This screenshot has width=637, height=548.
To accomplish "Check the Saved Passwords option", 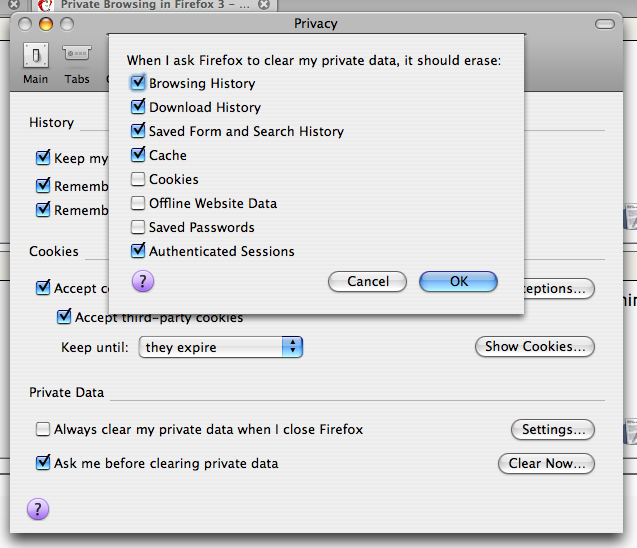I will coord(138,227).
